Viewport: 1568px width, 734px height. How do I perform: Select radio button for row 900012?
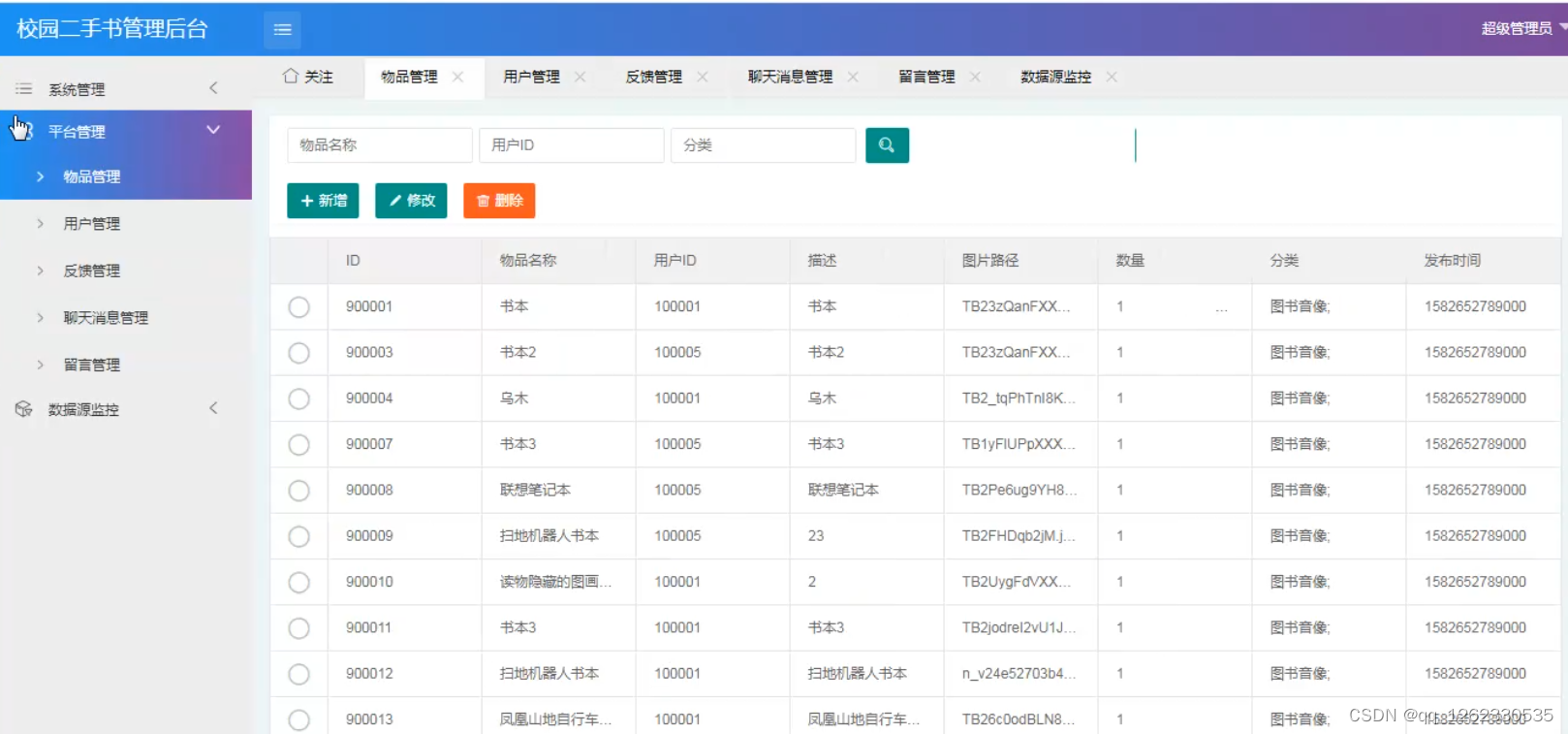pos(299,674)
